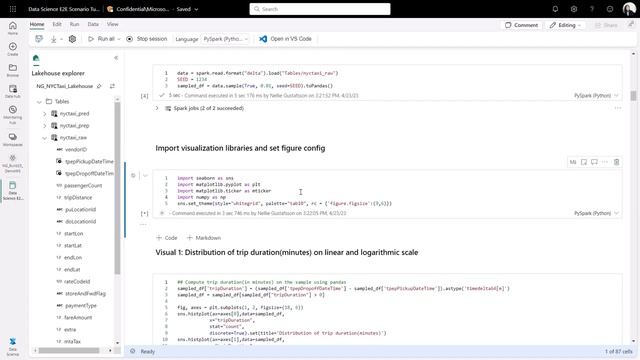Switch to the Edit tab
640x360 pixels.
point(57,24)
